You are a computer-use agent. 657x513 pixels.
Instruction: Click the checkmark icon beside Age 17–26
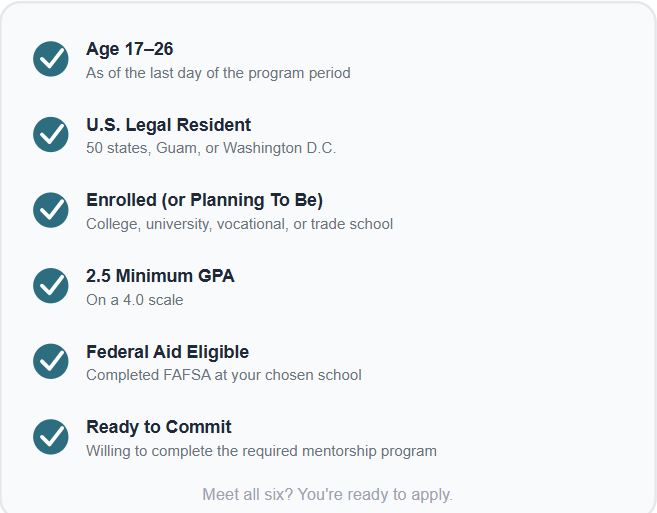coord(51,59)
